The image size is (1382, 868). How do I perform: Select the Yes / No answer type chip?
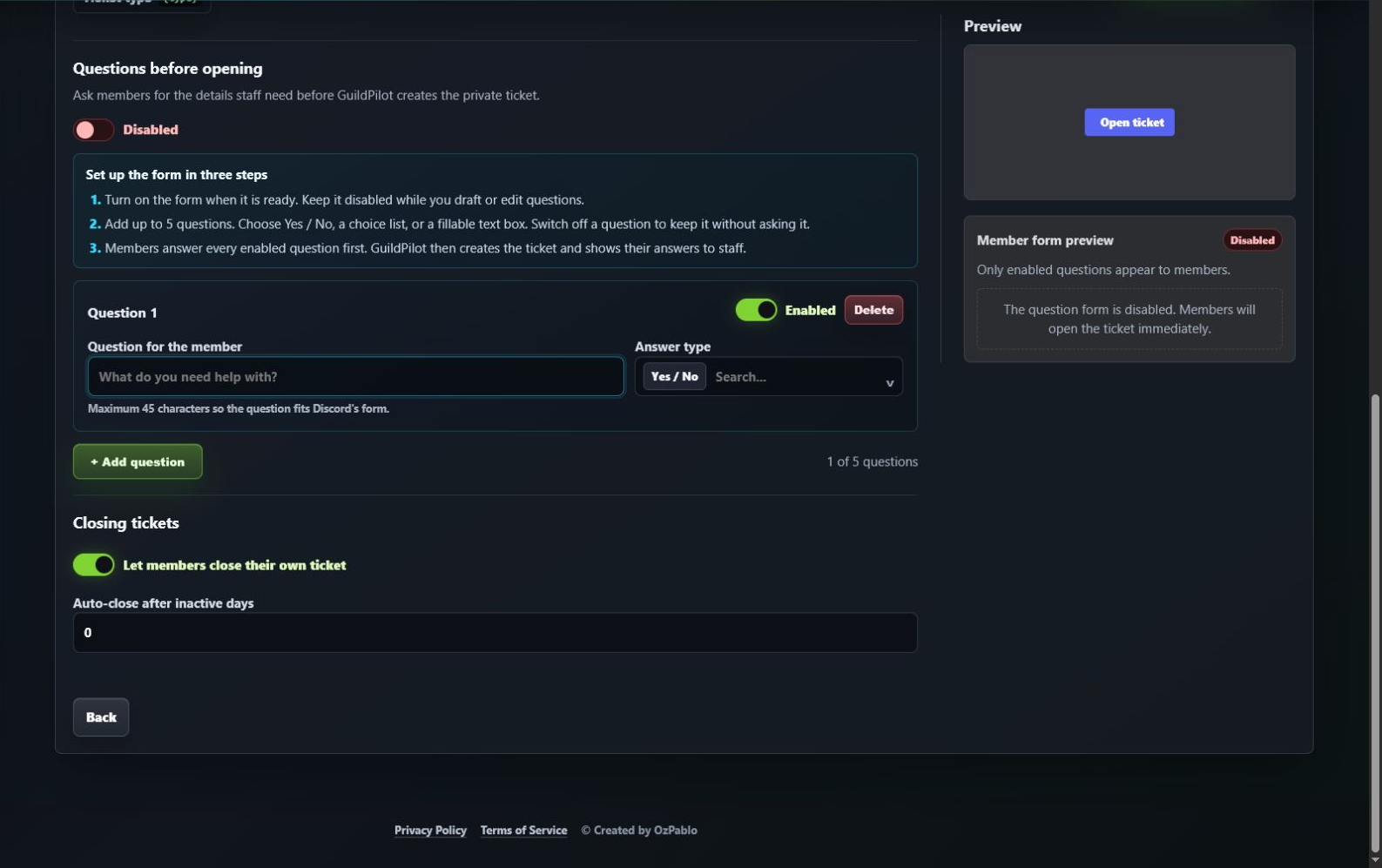674,377
